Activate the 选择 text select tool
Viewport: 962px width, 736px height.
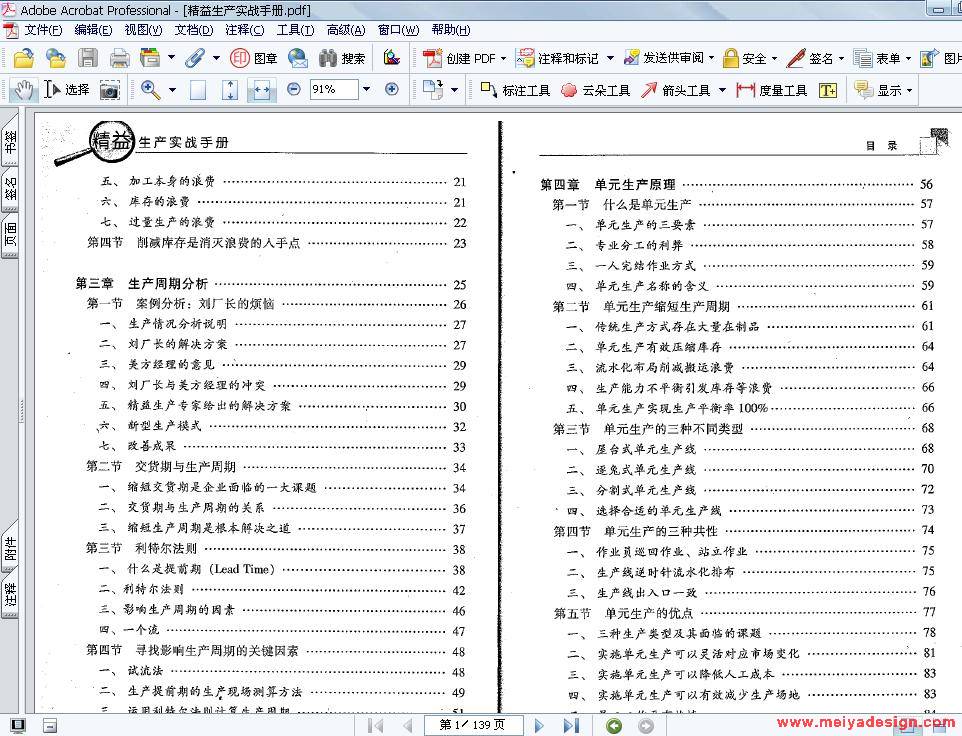click(x=67, y=90)
